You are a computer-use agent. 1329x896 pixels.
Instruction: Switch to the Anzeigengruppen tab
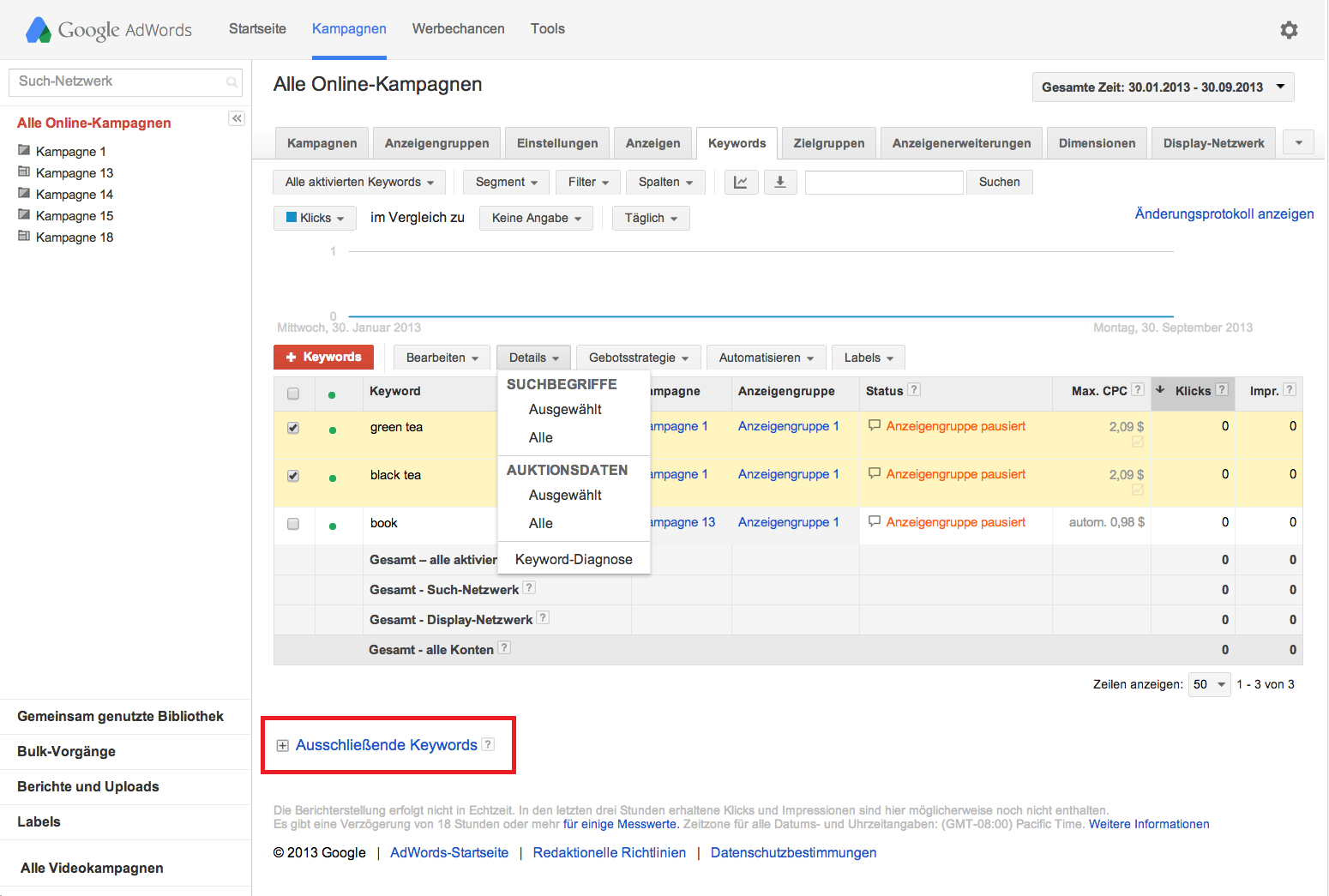tap(437, 143)
